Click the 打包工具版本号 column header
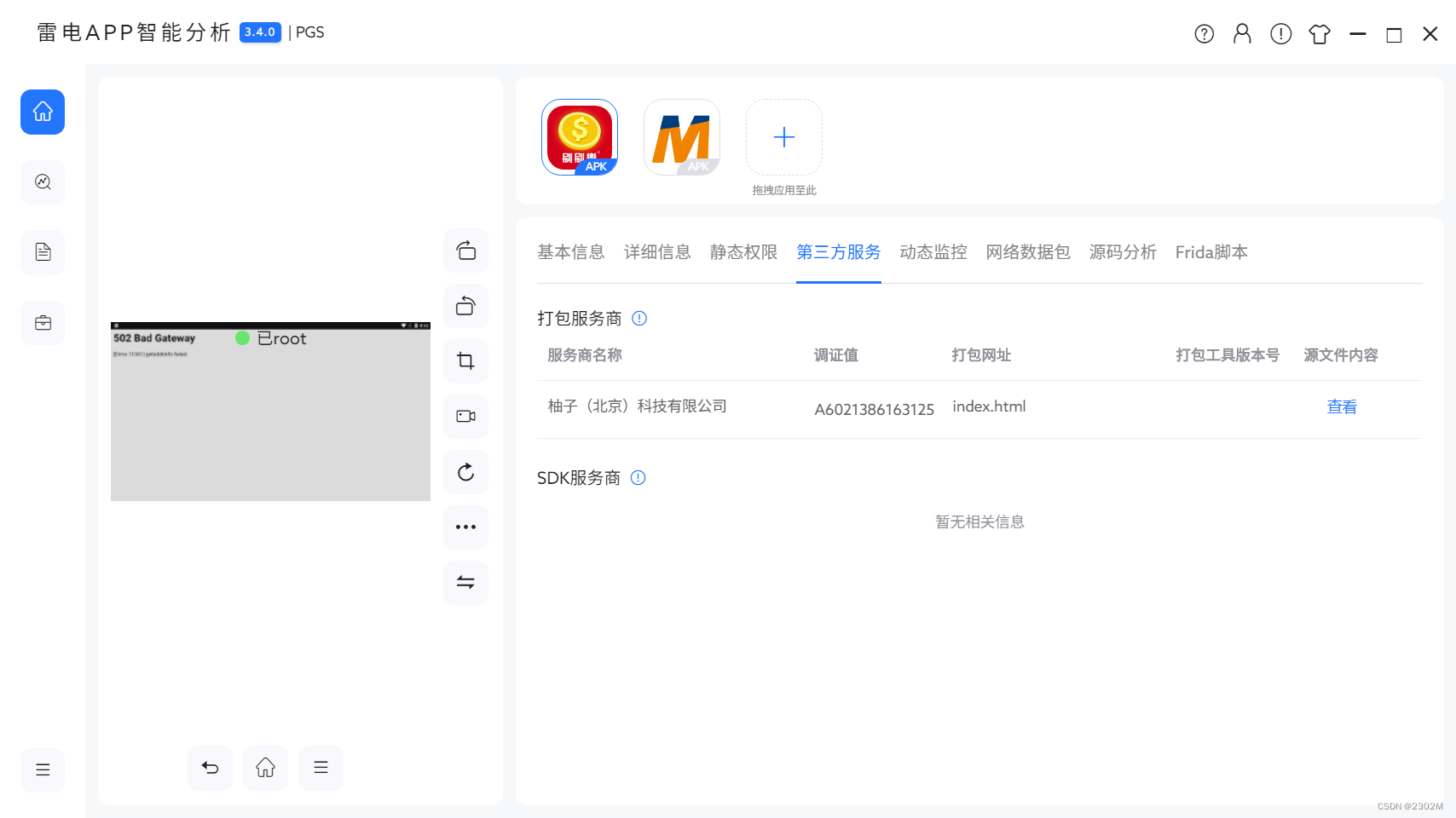Viewport: 1456px width, 818px height. tap(1228, 355)
